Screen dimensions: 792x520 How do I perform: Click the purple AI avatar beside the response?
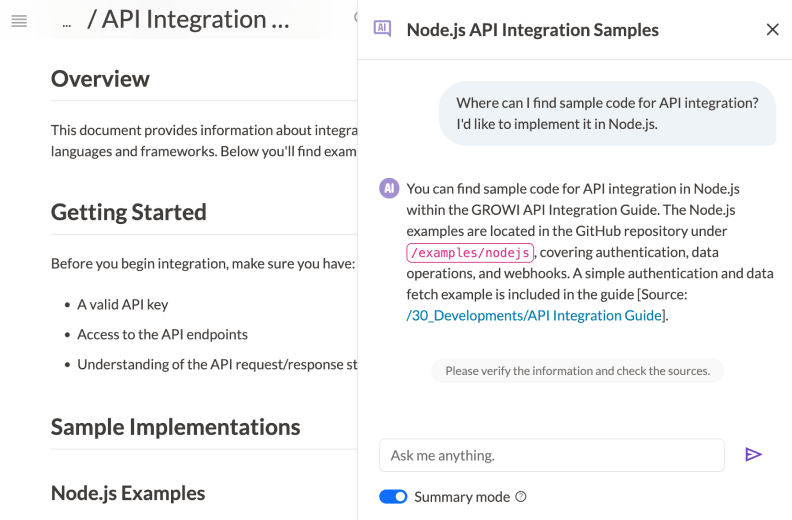(x=389, y=188)
